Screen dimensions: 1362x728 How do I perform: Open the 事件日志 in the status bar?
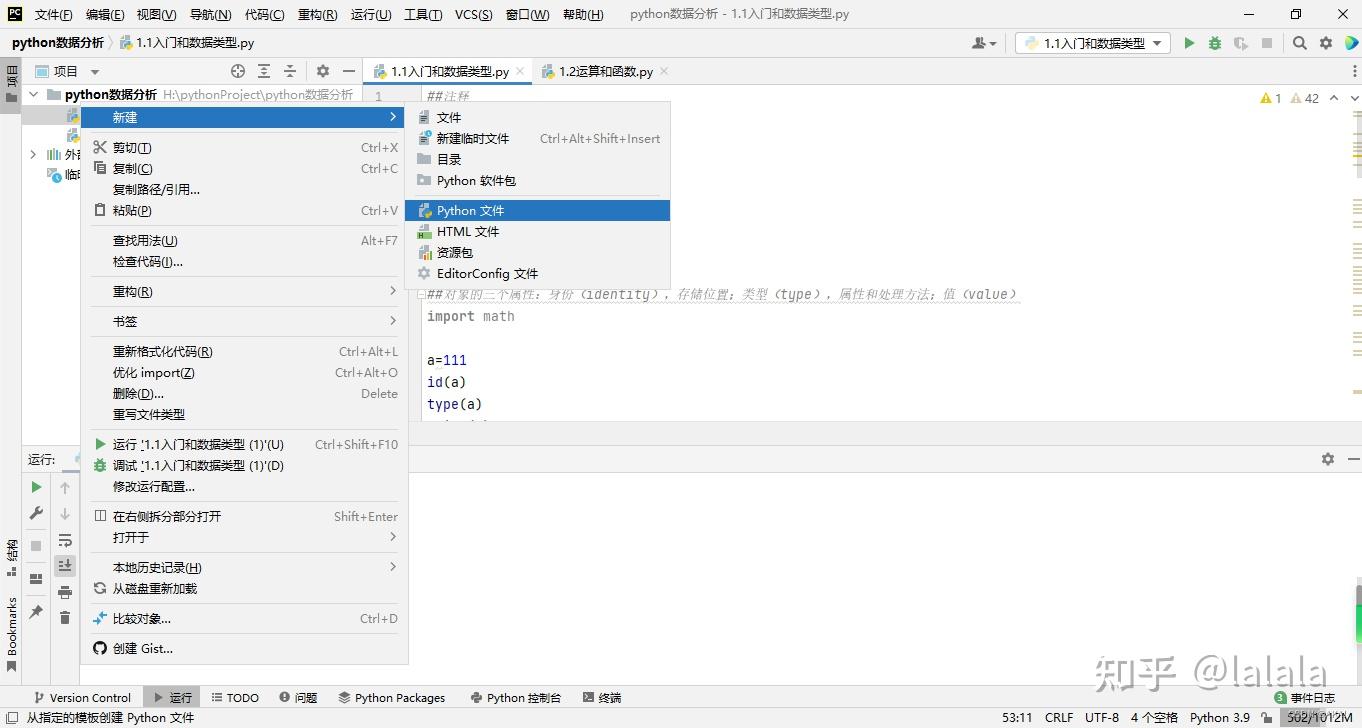point(1304,698)
